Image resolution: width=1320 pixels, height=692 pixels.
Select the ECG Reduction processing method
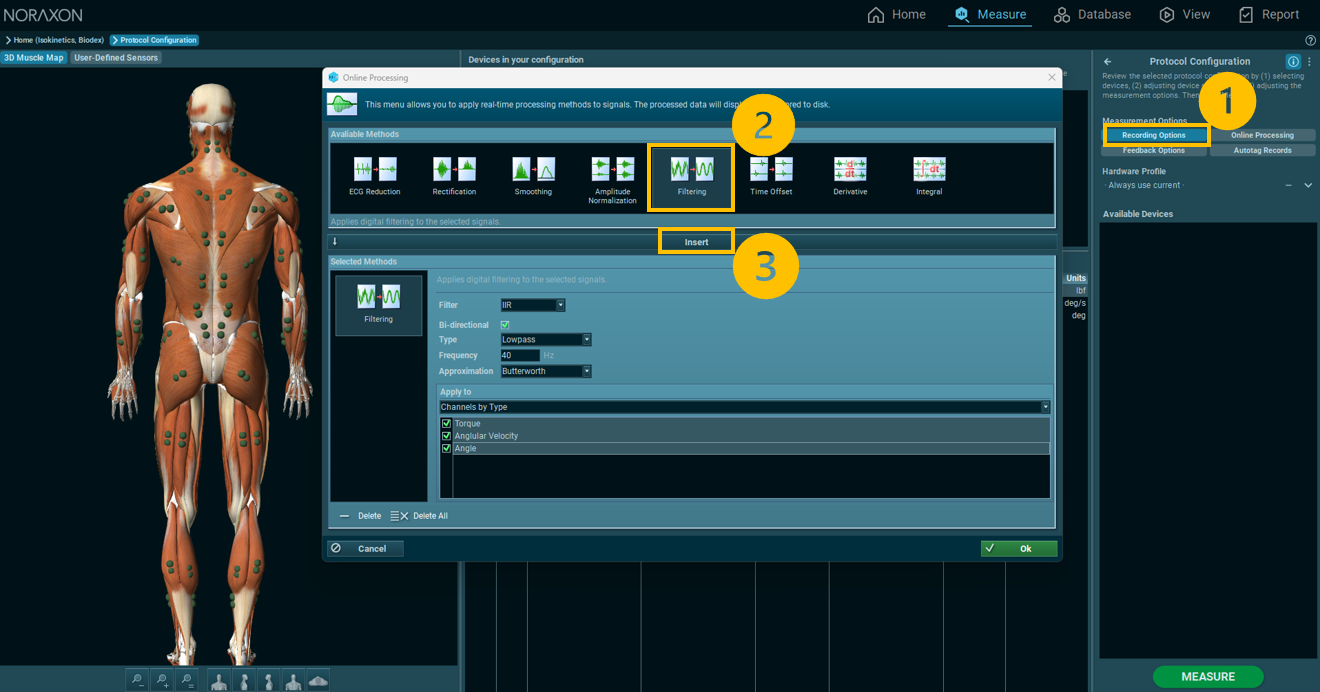(375, 169)
